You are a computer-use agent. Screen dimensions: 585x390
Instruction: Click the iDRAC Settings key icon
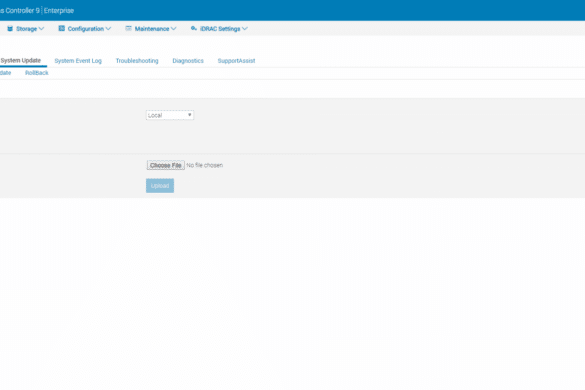click(x=194, y=28)
